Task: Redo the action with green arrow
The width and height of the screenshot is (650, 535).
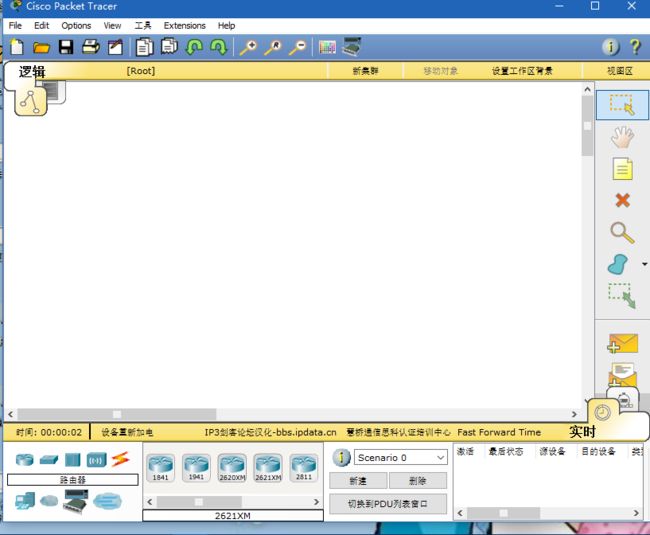Action: 219,47
